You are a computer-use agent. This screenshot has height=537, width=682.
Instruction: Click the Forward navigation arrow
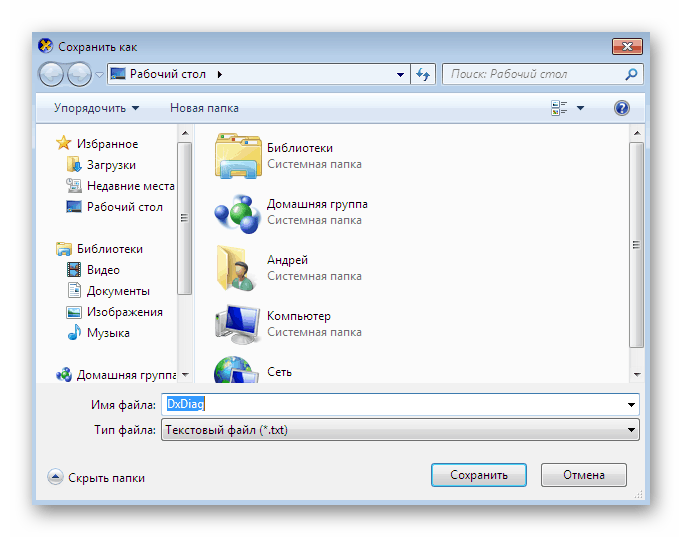tap(79, 74)
